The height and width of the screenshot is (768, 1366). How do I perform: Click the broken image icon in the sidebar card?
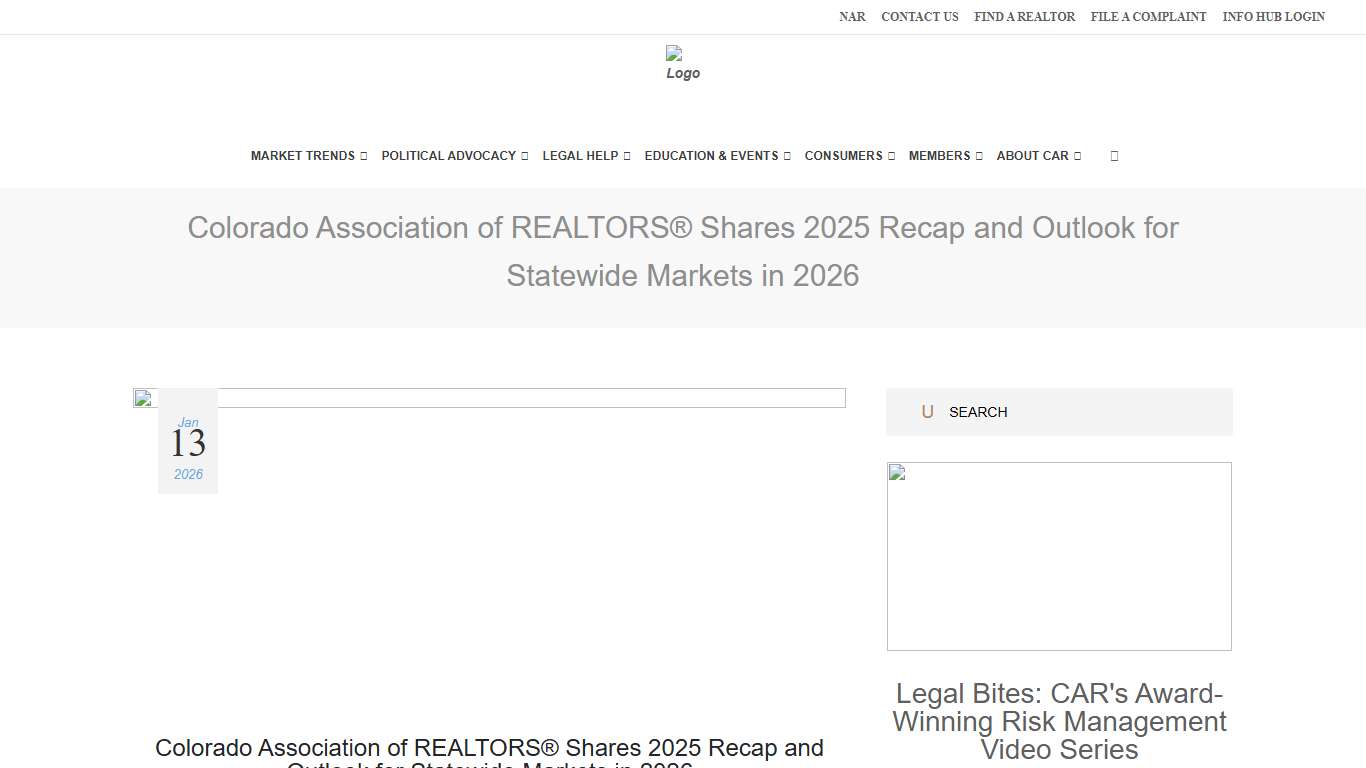(x=897, y=471)
